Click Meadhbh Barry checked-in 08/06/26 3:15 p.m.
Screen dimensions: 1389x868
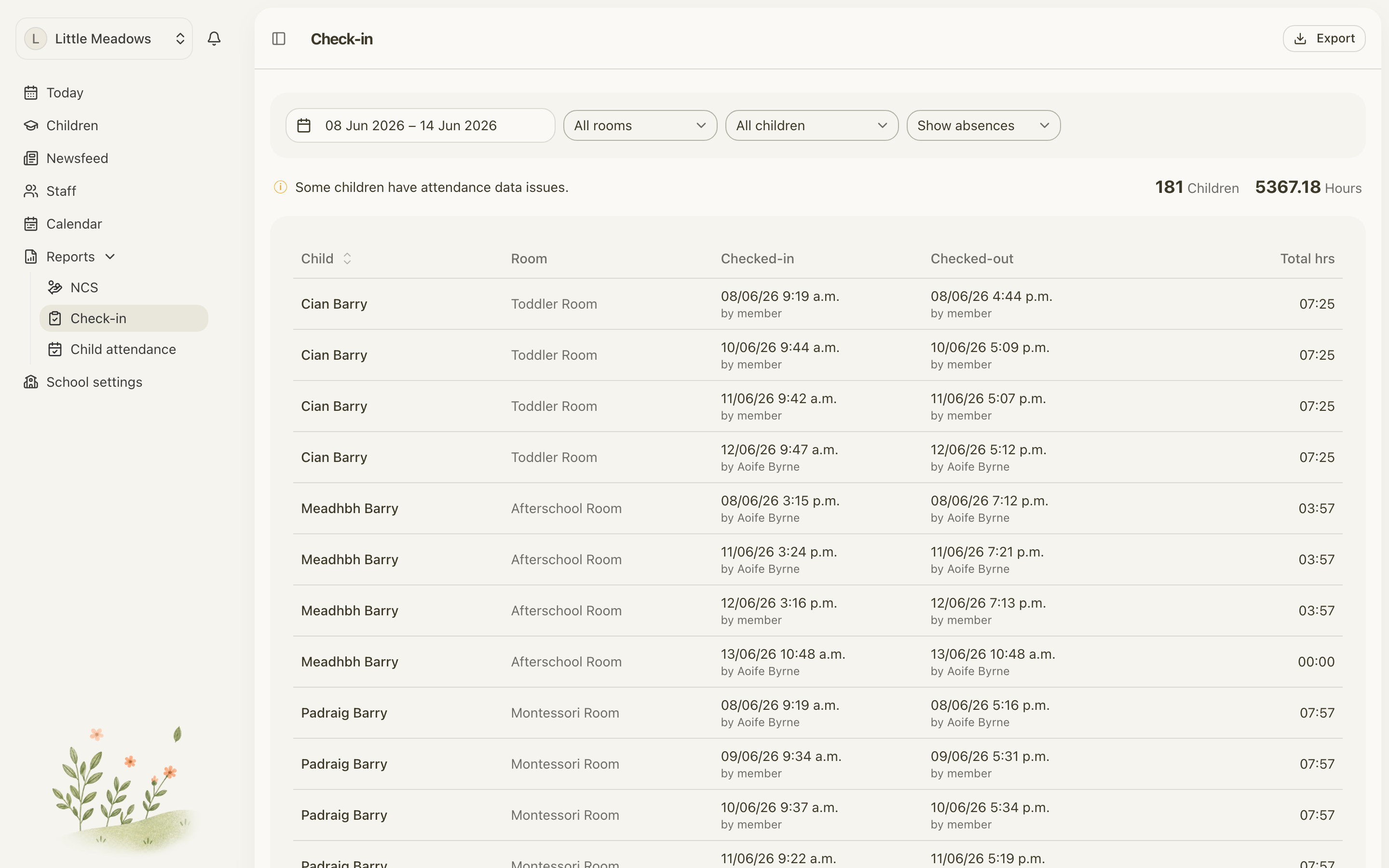pos(779,501)
